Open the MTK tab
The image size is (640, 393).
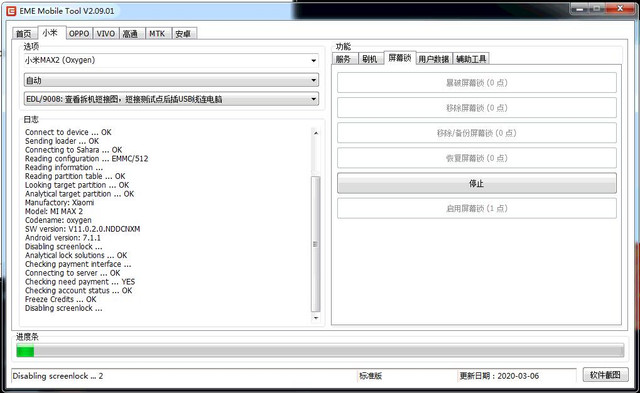pyautogui.click(x=158, y=33)
